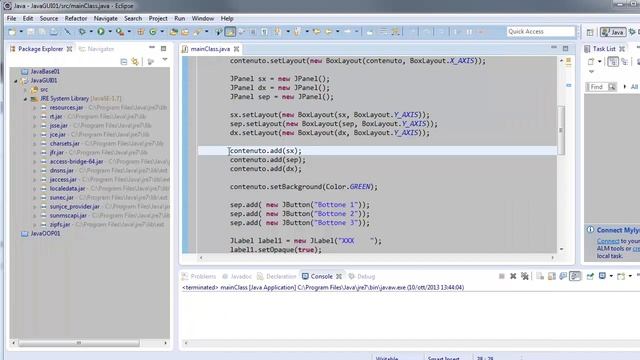Click the Categorized icon in Task List
Viewport: 640px width, 360px height.
click(613, 62)
